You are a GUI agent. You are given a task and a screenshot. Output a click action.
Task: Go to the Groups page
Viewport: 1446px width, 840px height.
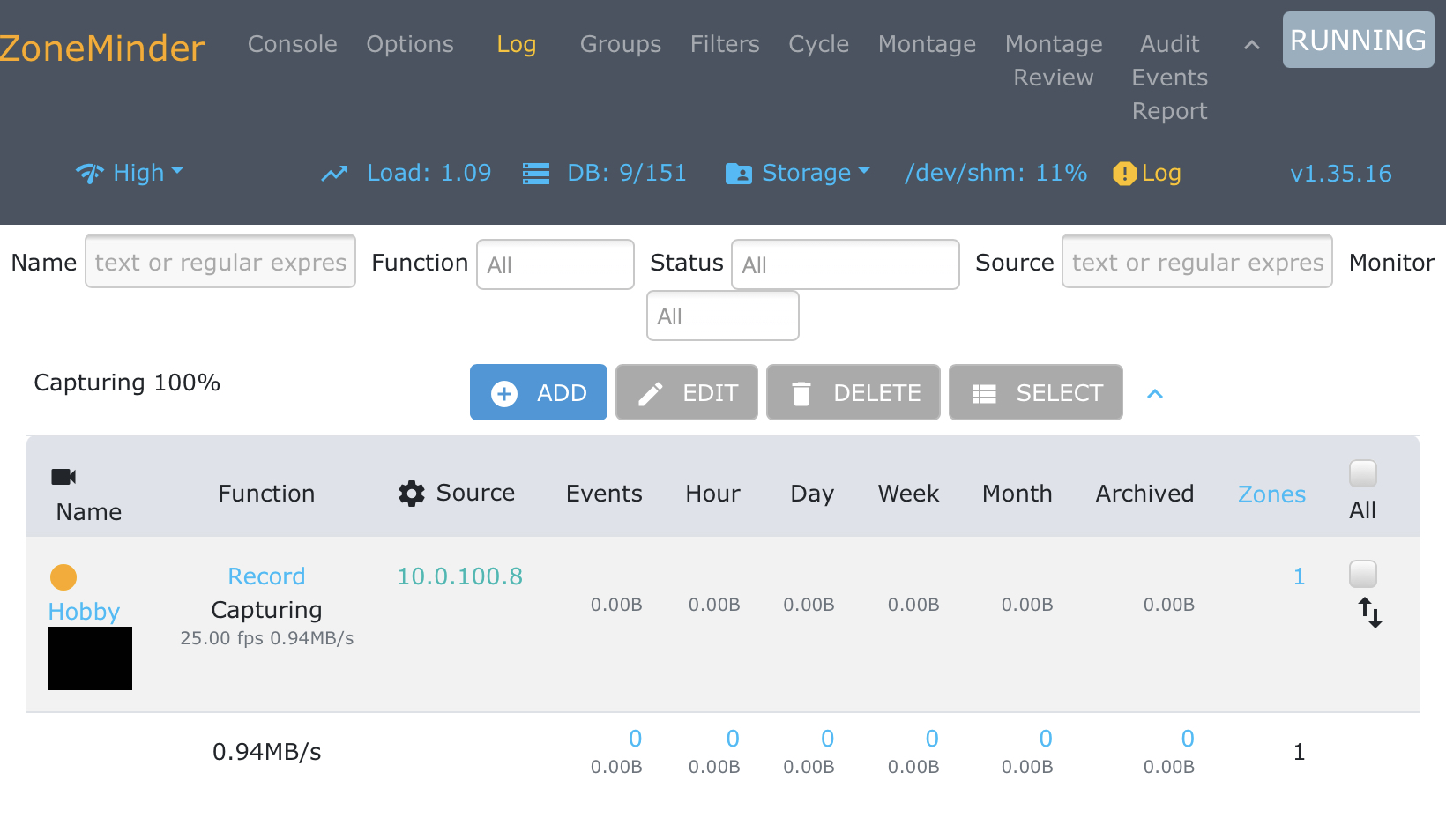(621, 44)
